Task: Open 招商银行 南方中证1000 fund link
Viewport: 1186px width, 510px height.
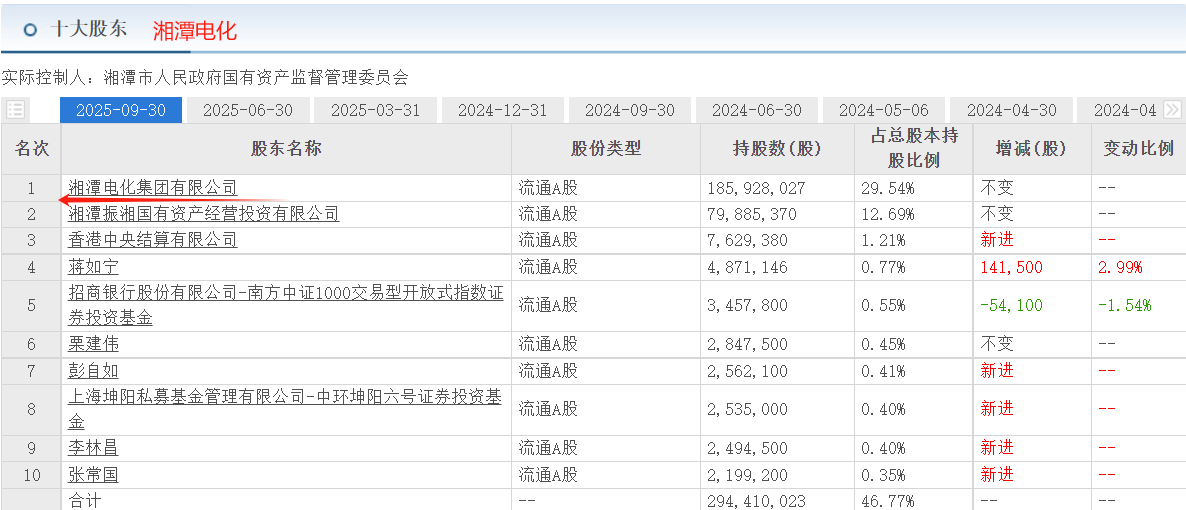Action: [286, 306]
